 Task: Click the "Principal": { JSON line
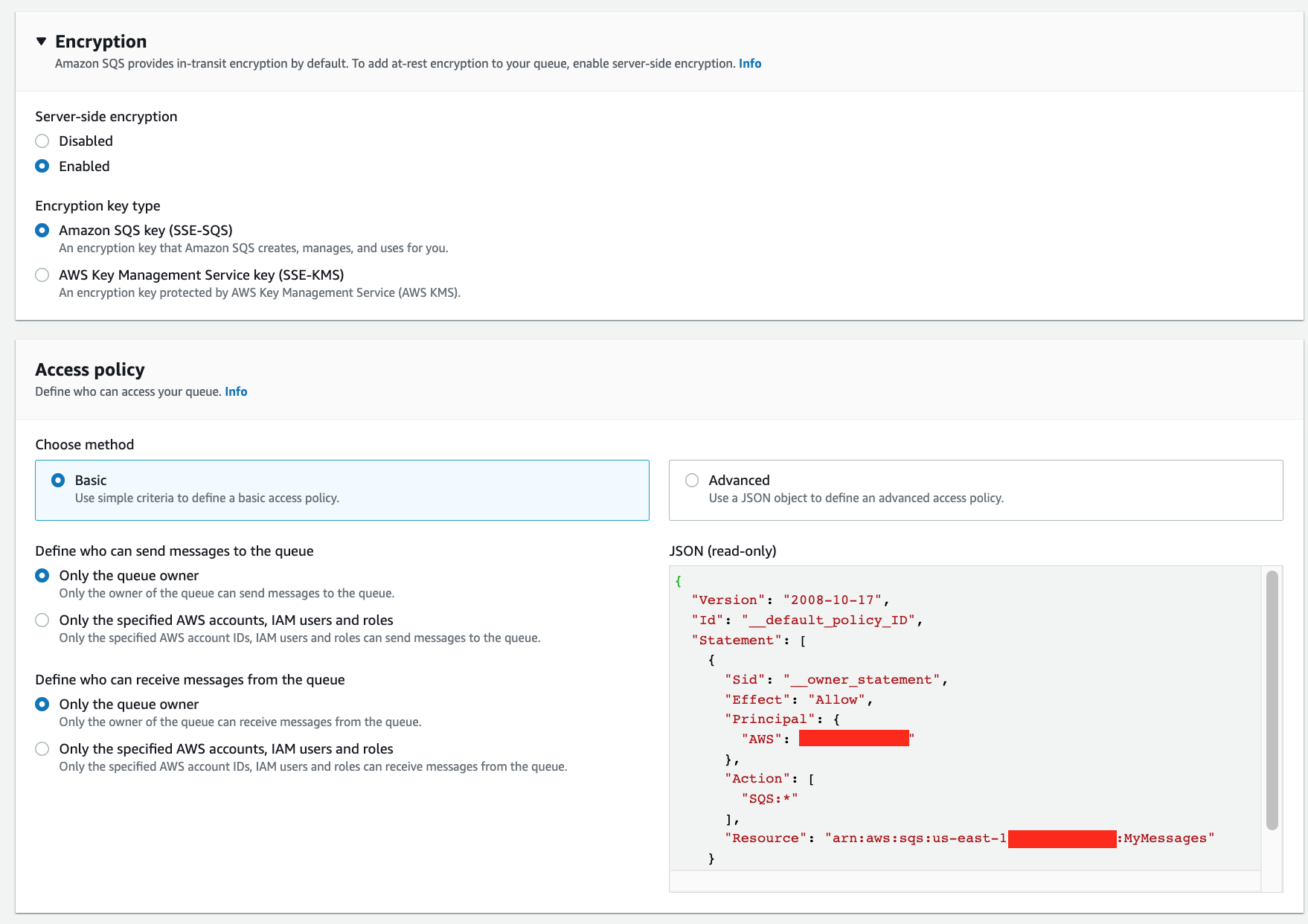pos(782,719)
